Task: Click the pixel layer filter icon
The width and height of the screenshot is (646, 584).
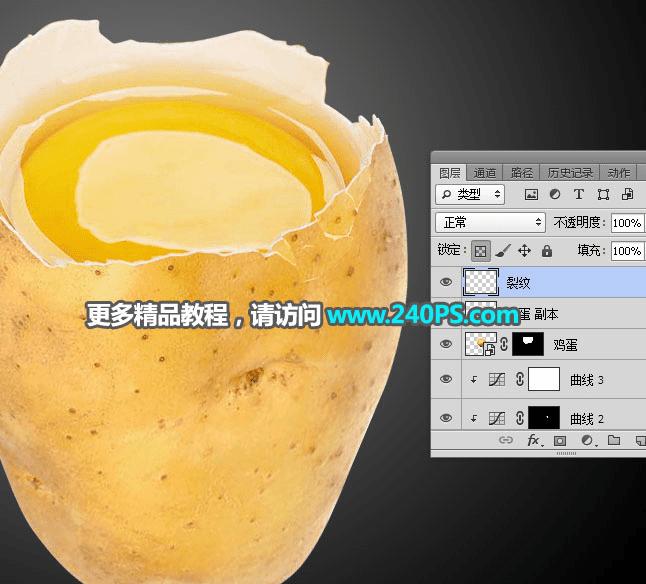Action: pyautogui.click(x=531, y=194)
